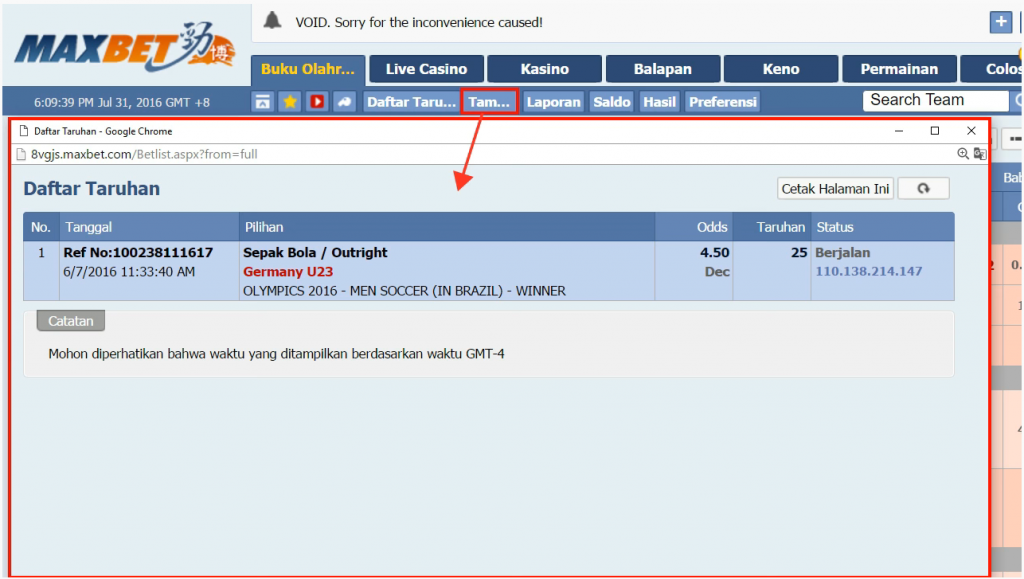Open the Laporan menu item

553,102
